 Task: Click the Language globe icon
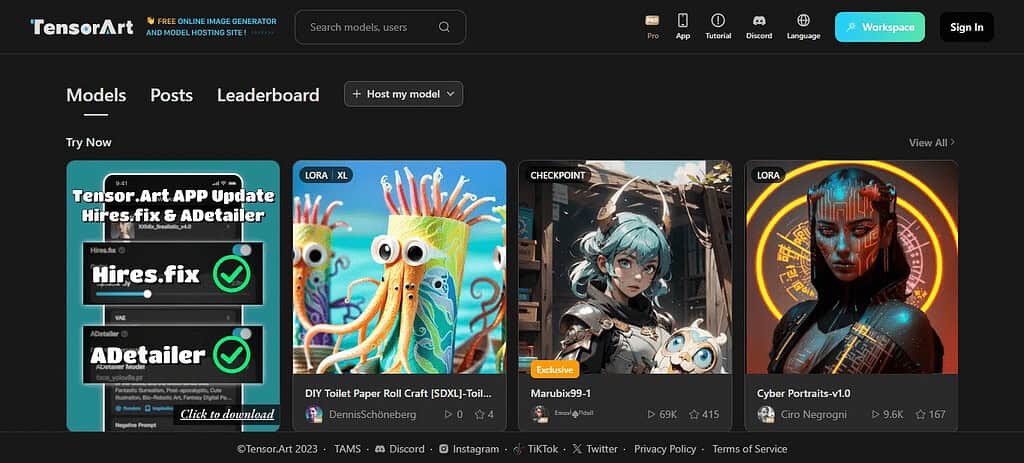coord(803,20)
